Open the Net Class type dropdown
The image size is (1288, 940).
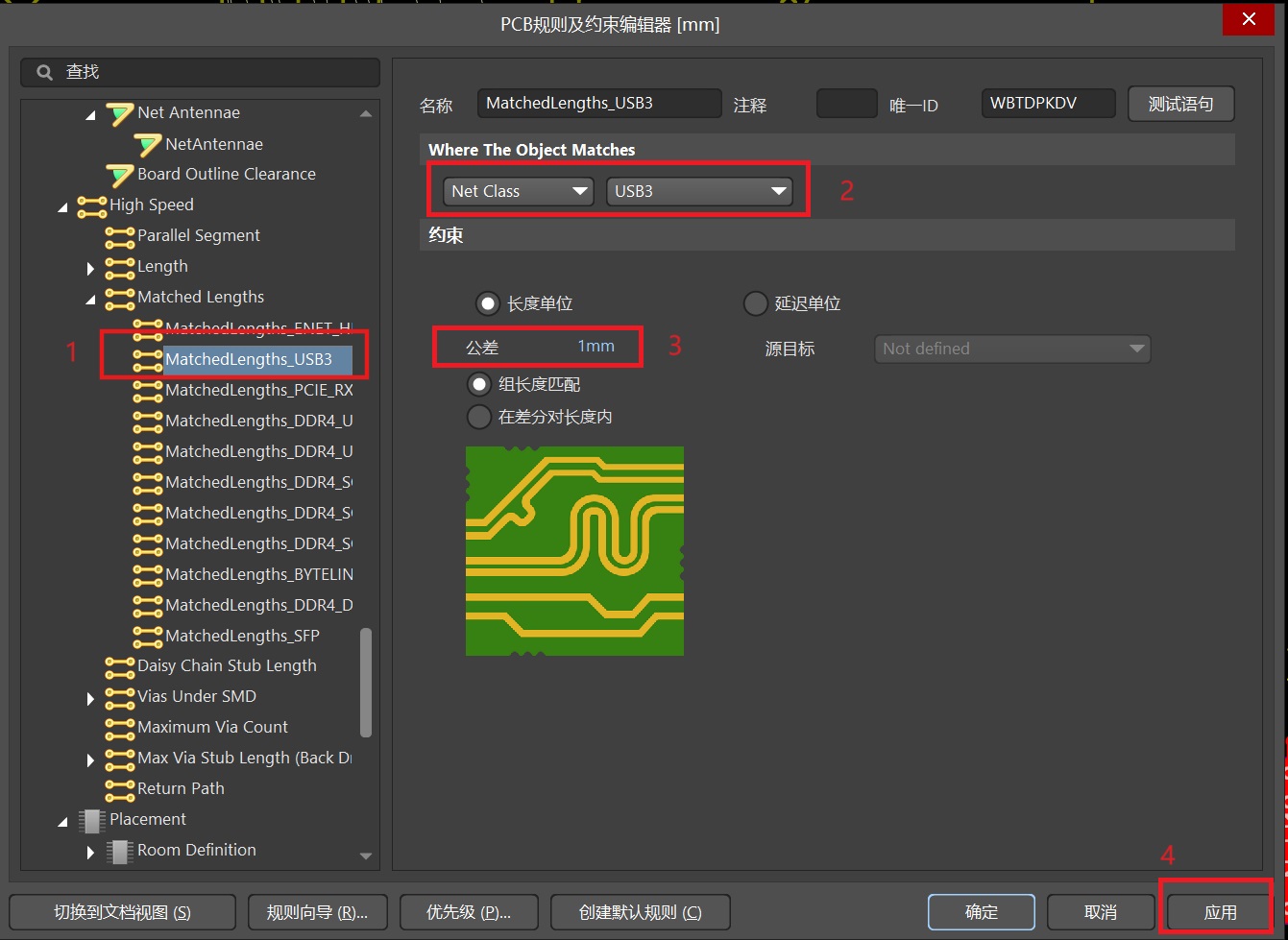coord(520,191)
